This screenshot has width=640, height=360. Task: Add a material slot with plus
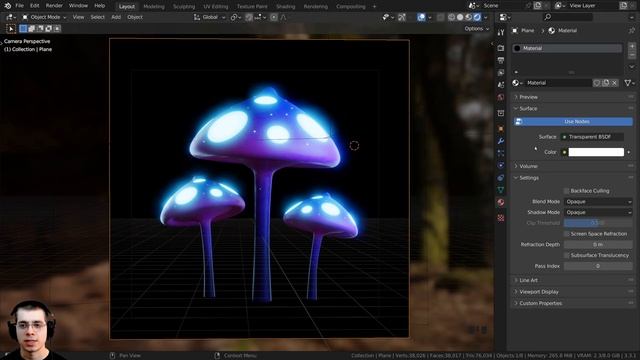click(x=632, y=47)
